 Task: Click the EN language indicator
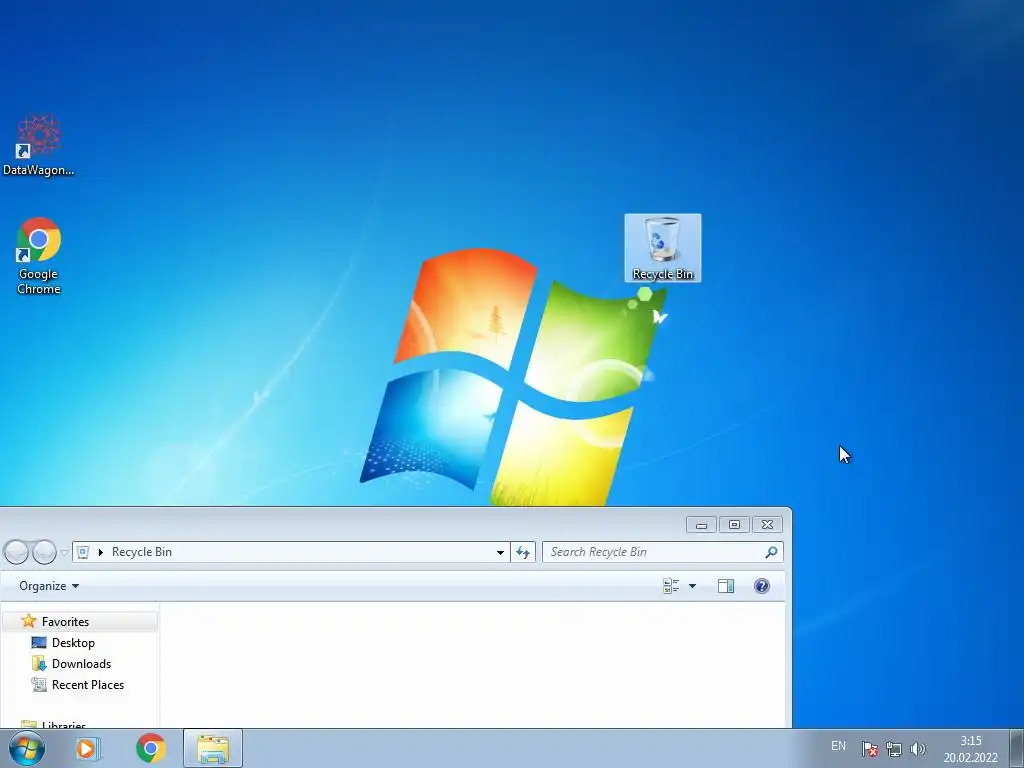tap(839, 746)
